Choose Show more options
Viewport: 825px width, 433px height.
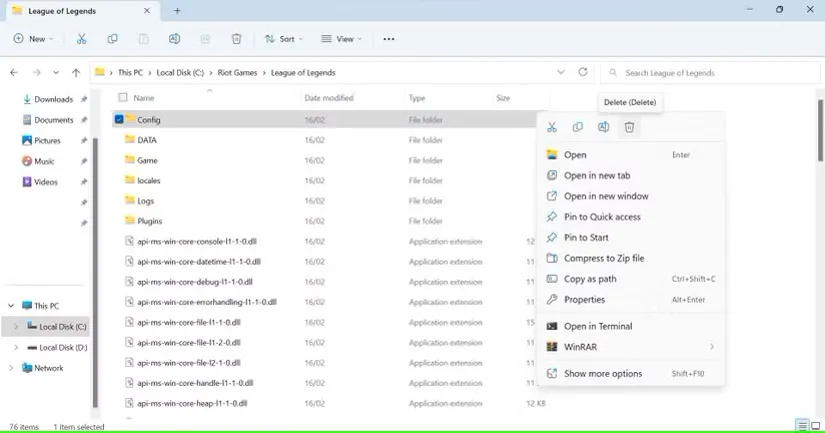tap(630, 374)
